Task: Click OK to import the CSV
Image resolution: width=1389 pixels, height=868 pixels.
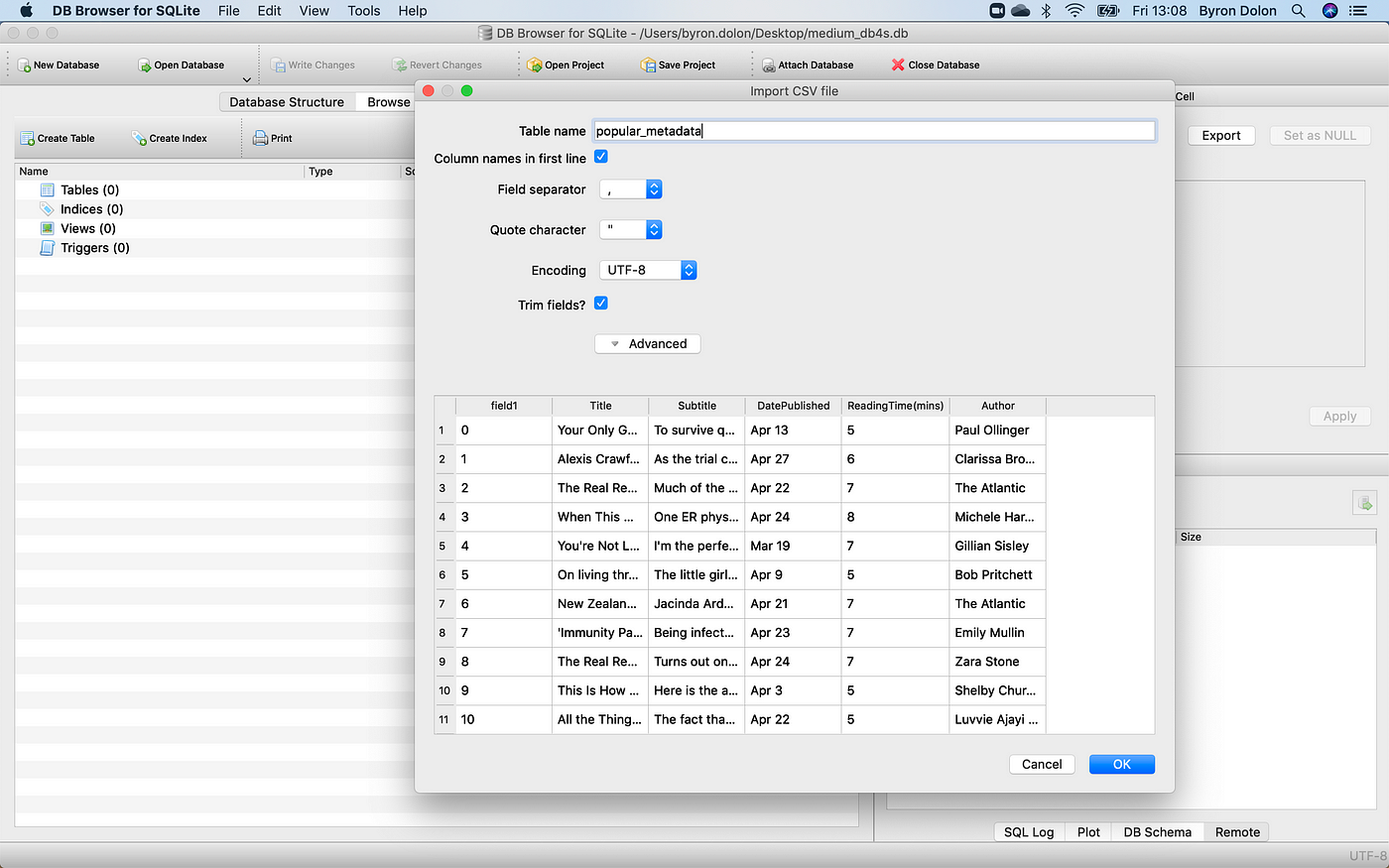Action: pyautogui.click(x=1122, y=764)
